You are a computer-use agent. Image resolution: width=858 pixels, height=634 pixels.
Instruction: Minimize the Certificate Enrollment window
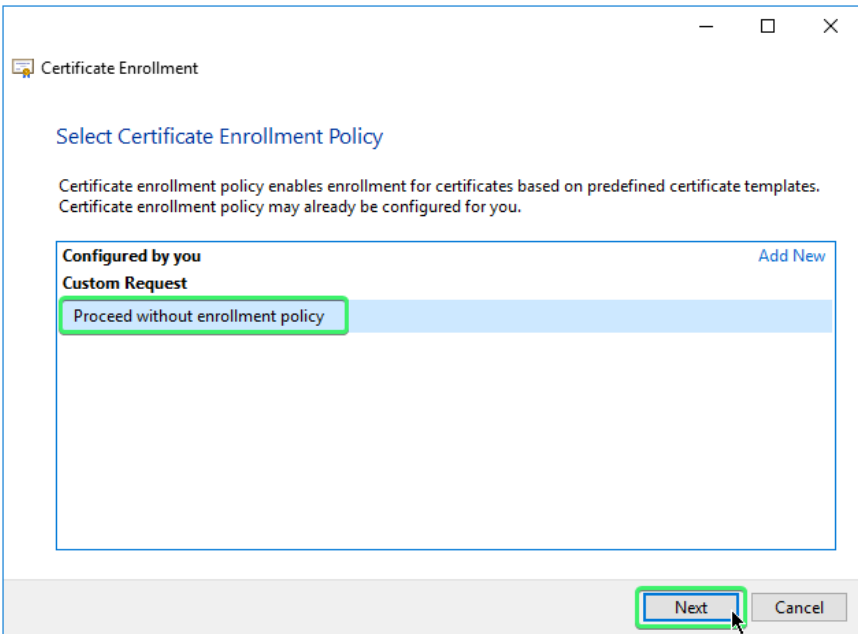click(706, 26)
